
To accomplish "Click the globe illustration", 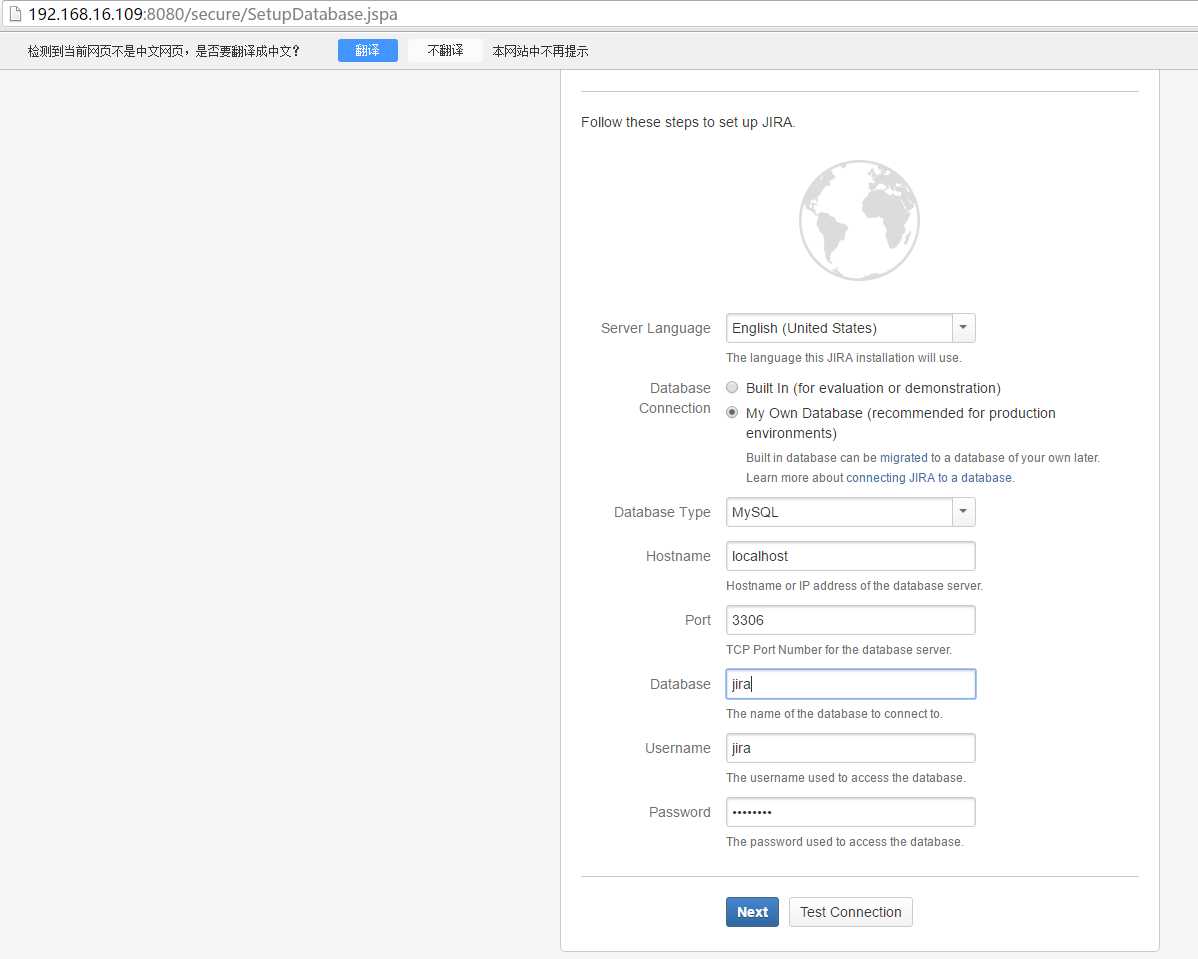I will [860, 220].
